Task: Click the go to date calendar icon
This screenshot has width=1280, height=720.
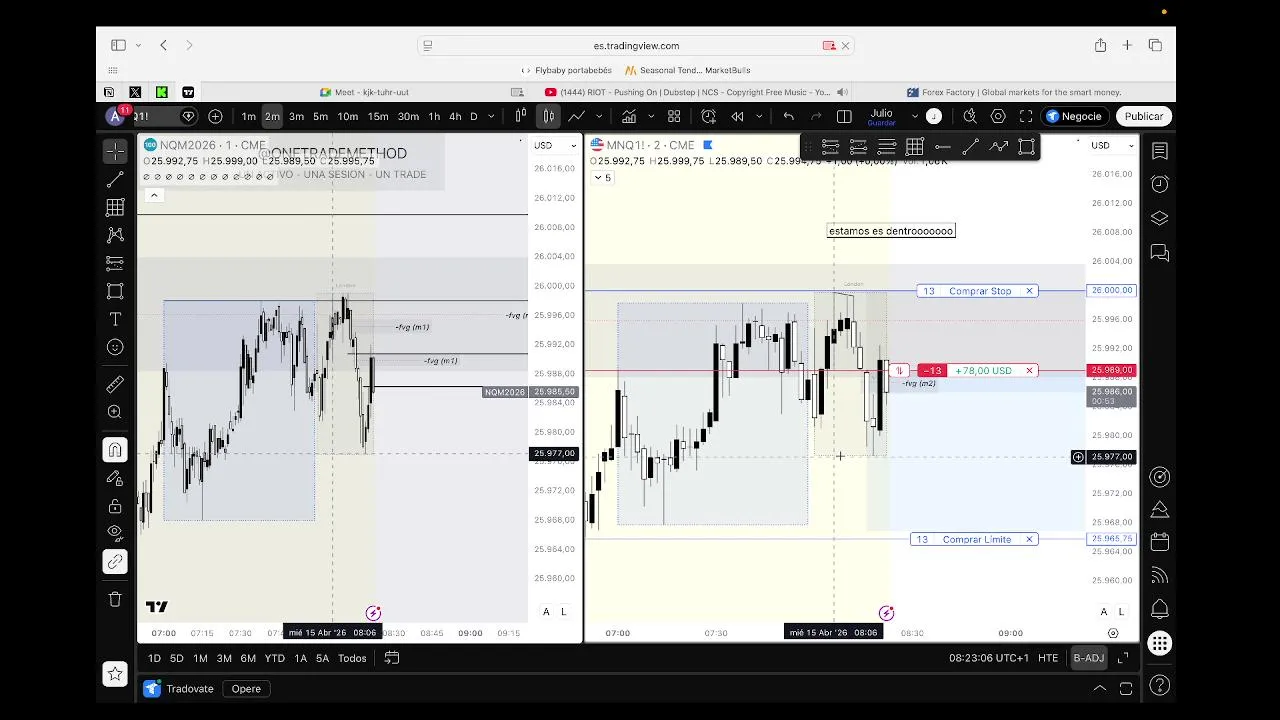Action: point(392,658)
